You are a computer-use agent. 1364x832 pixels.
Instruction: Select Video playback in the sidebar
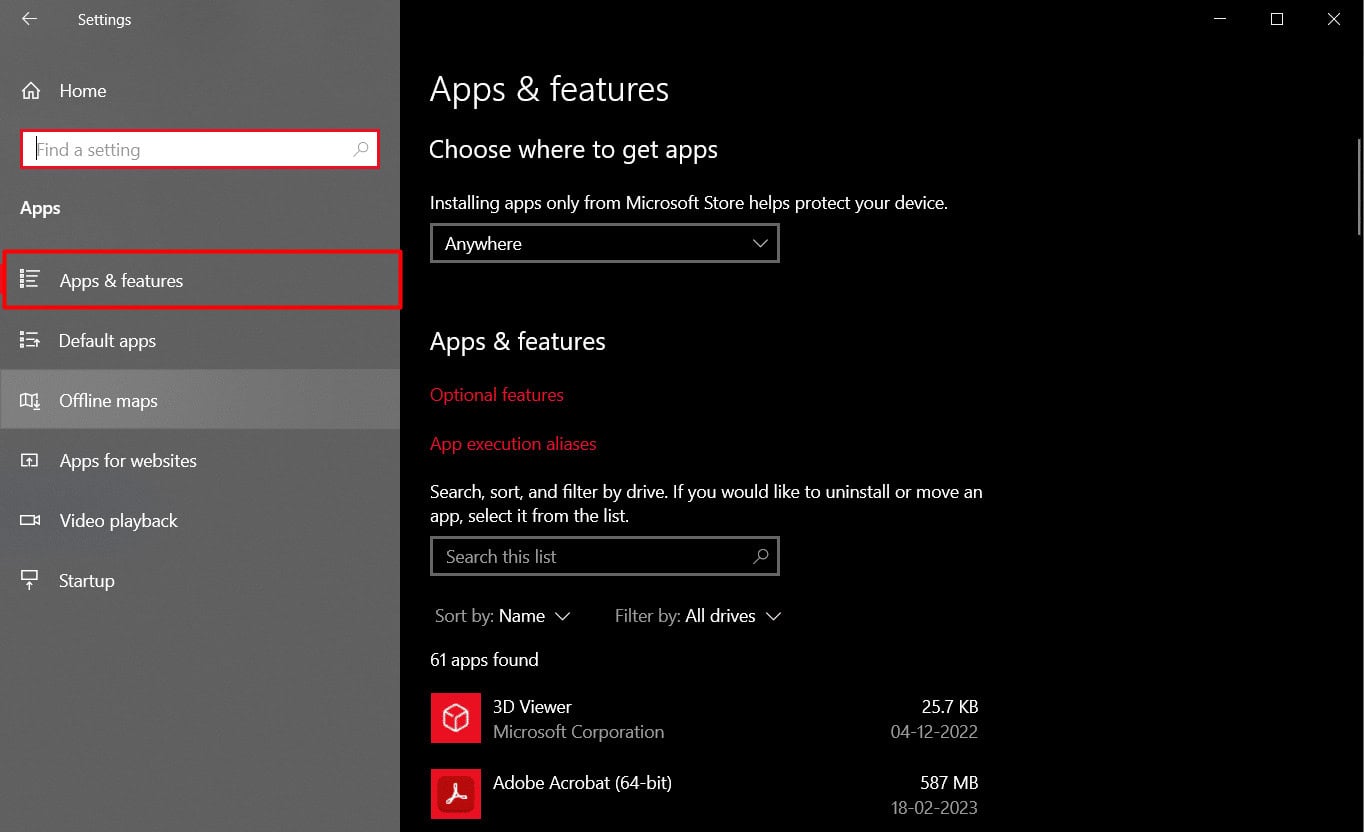point(118,520)
